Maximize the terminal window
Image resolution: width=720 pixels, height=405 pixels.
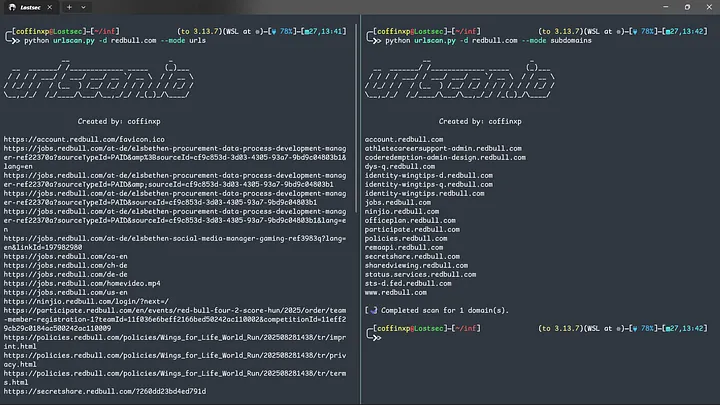(x=687, y=7)
